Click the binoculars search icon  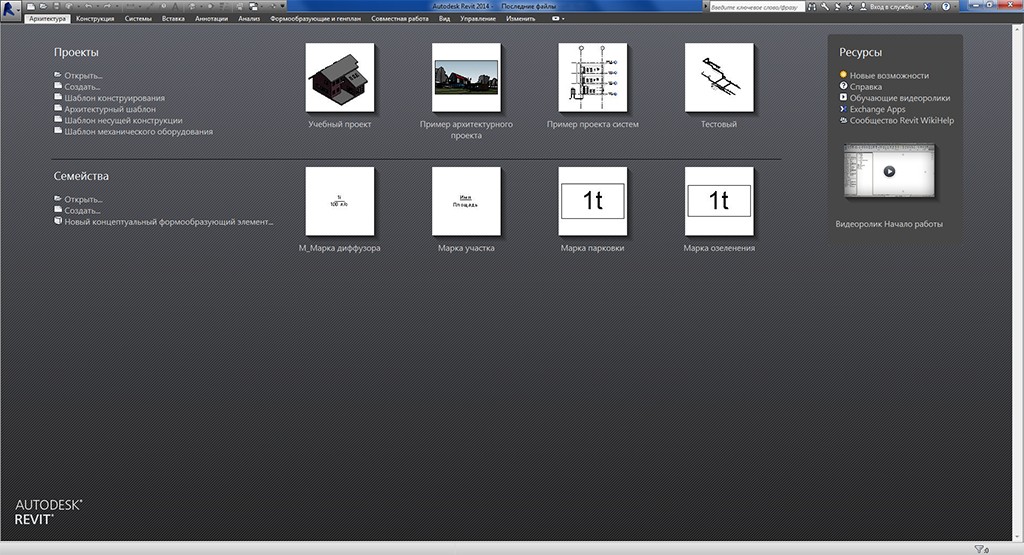(812, 7)
